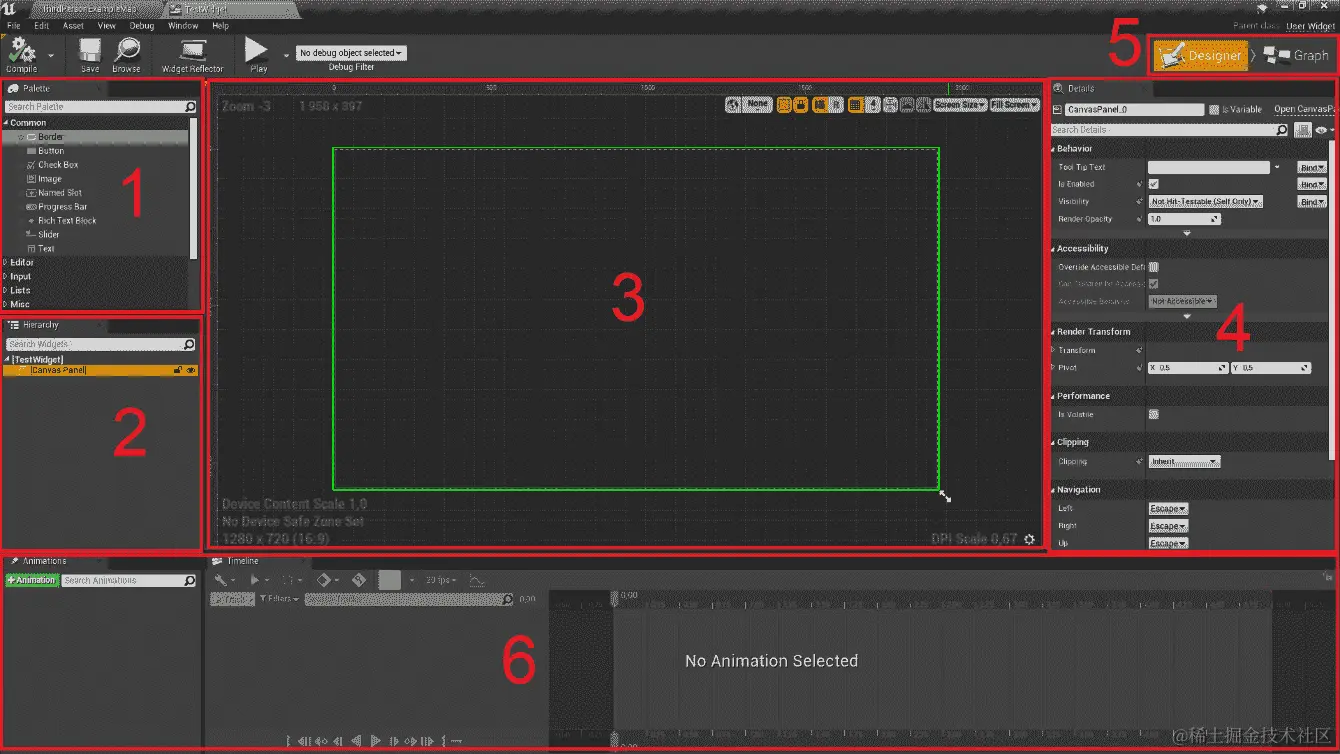This screenshot has height=754, width=1340.
Task: Open the Window menu
Action: (183, 26)
